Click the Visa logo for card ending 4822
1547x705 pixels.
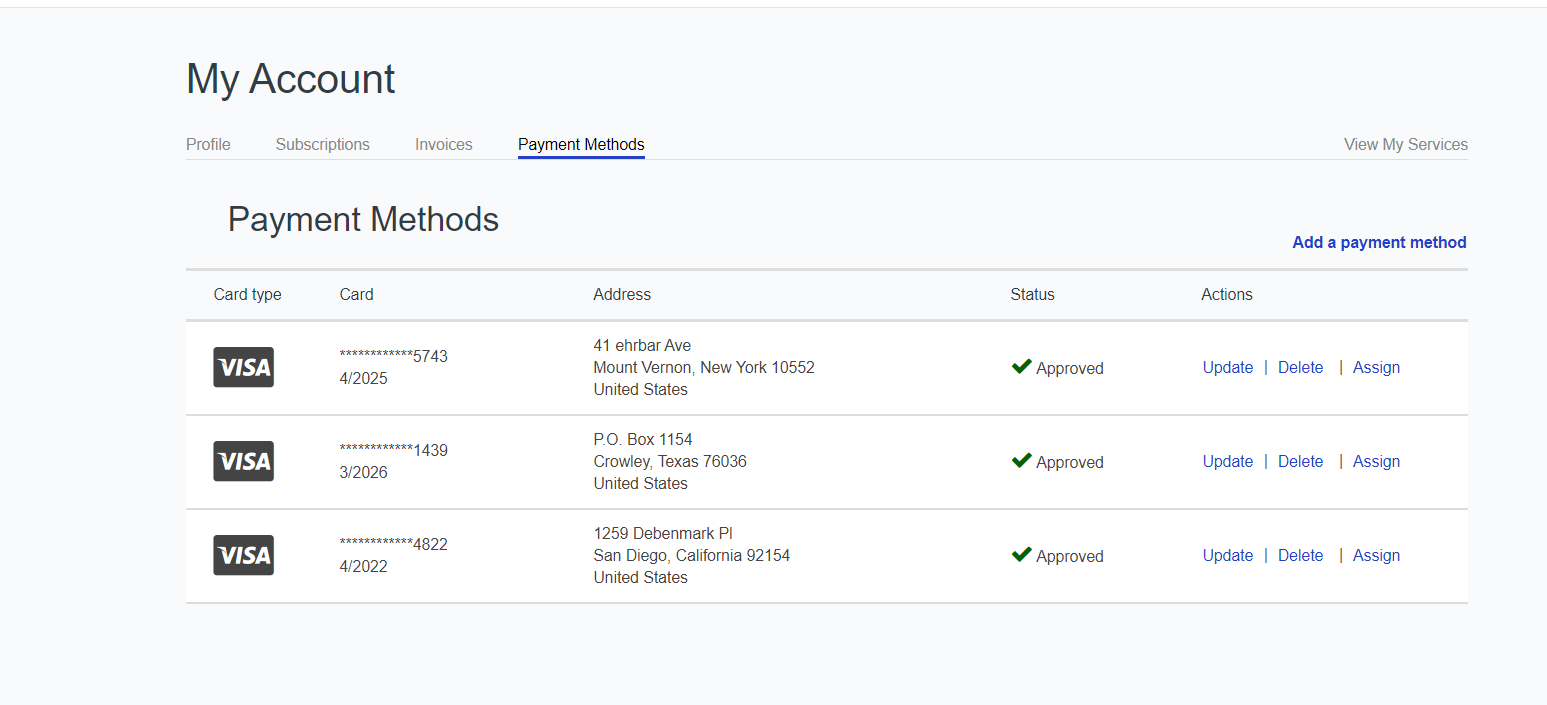pyautogui.click(x=243, y=555)
